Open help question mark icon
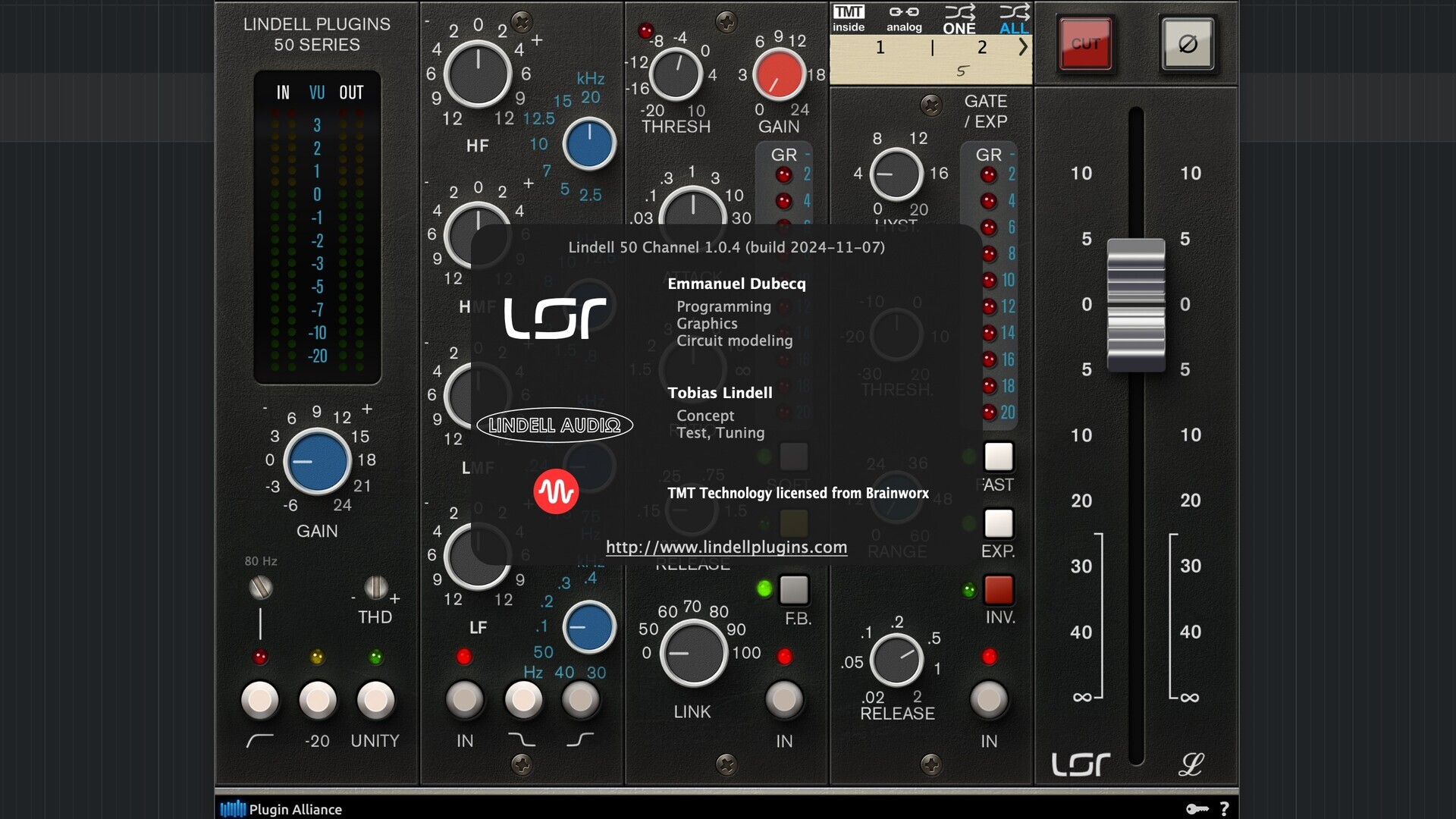 [x=1224, y=809]
